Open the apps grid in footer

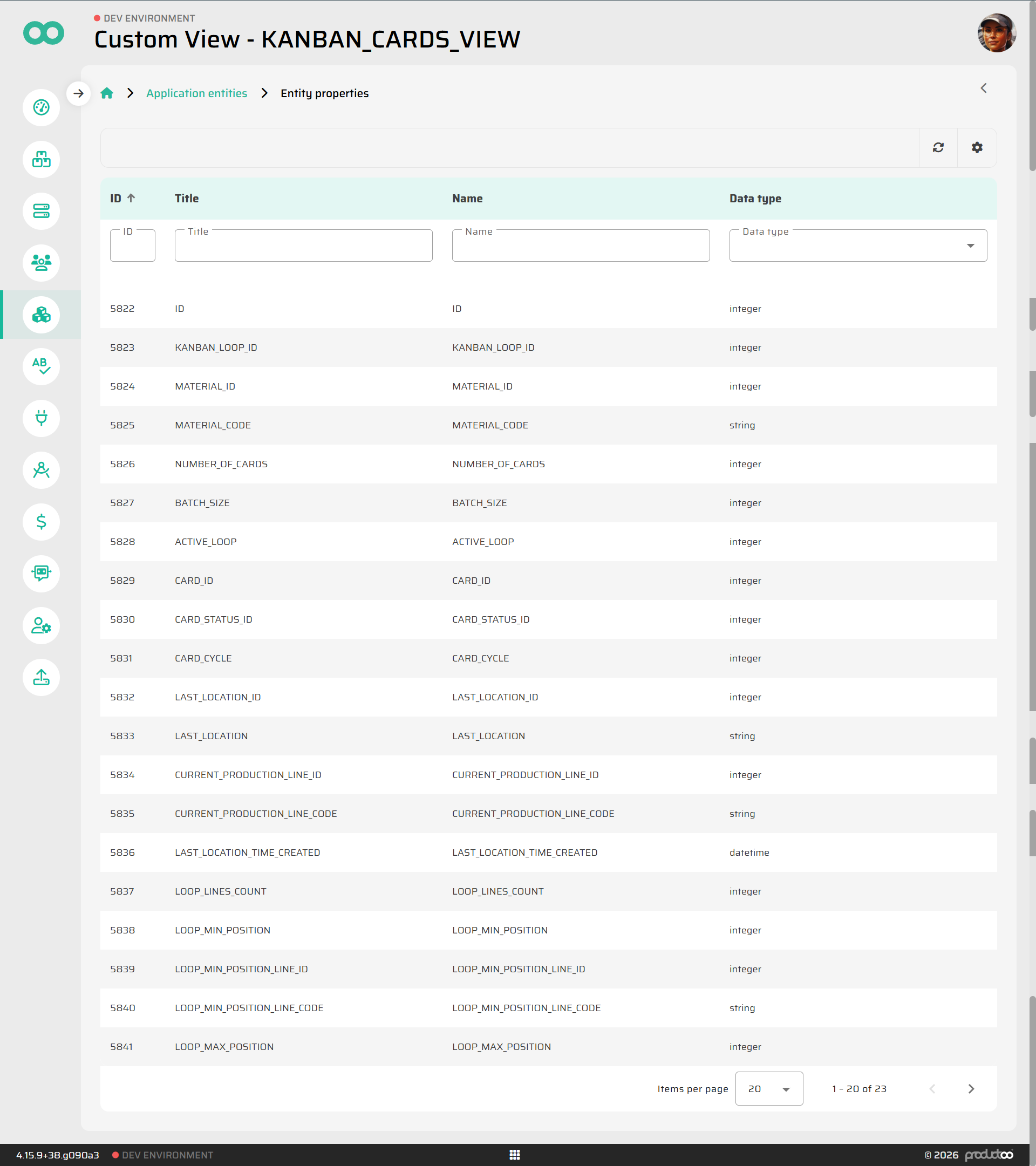(515, 1155)
